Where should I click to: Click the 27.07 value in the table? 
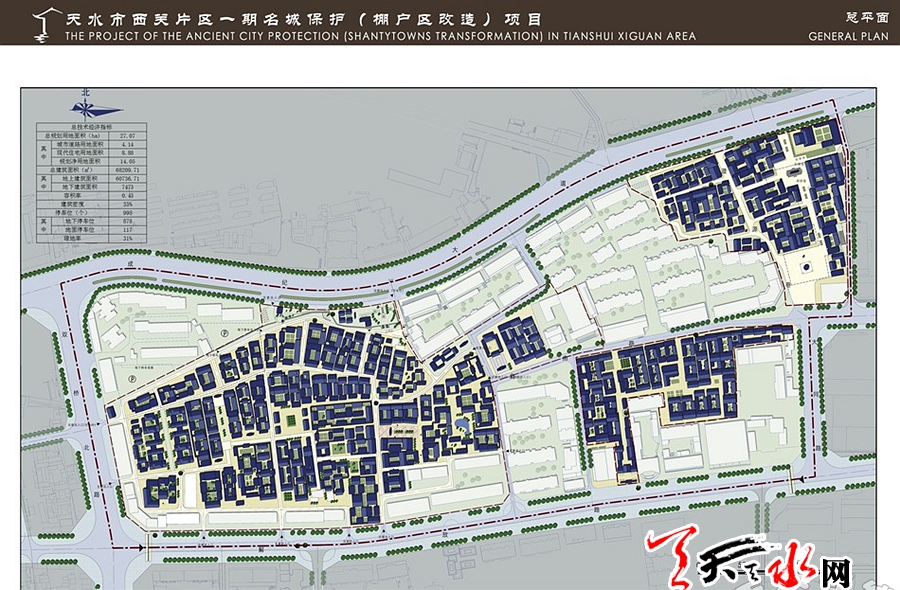[127, 135]
